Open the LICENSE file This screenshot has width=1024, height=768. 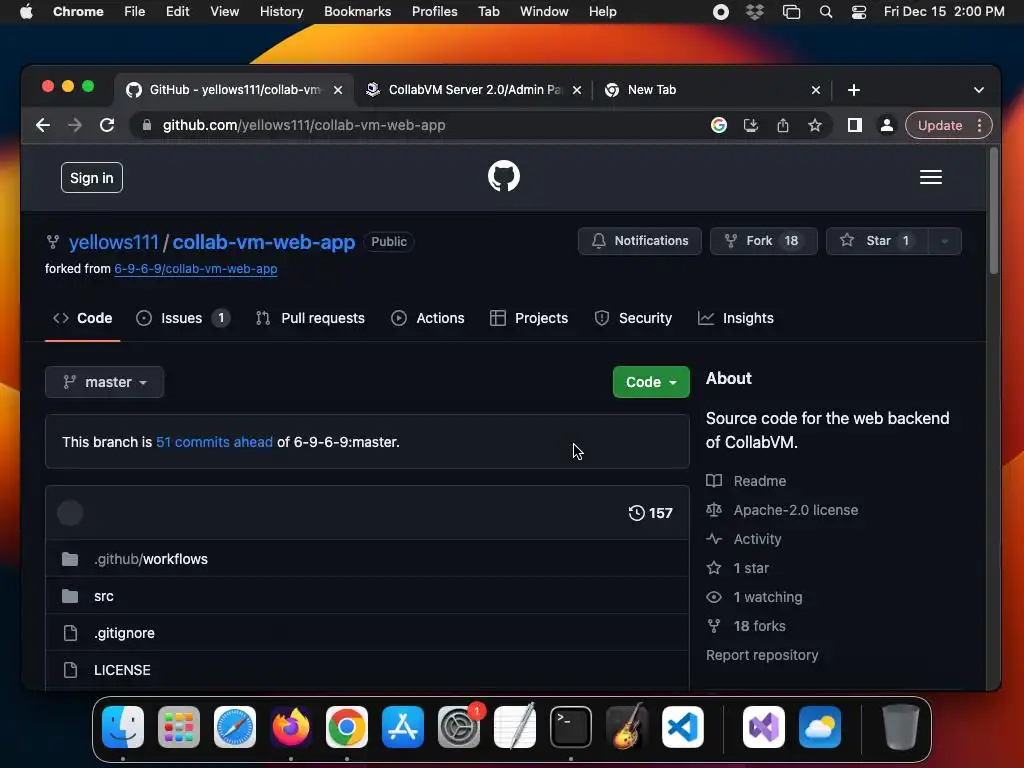122,670
